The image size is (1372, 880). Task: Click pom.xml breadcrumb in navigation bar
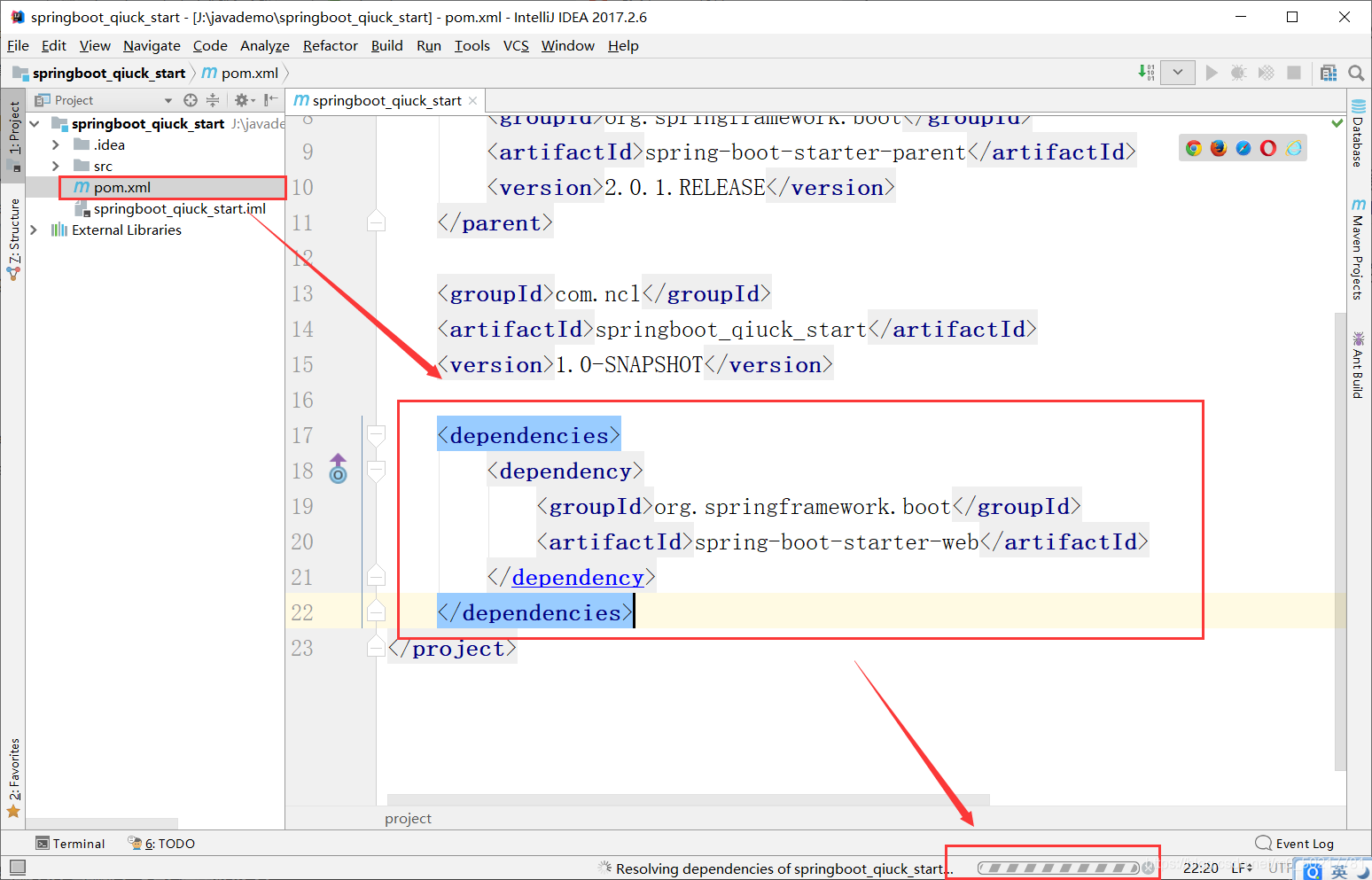pos(240,73)
